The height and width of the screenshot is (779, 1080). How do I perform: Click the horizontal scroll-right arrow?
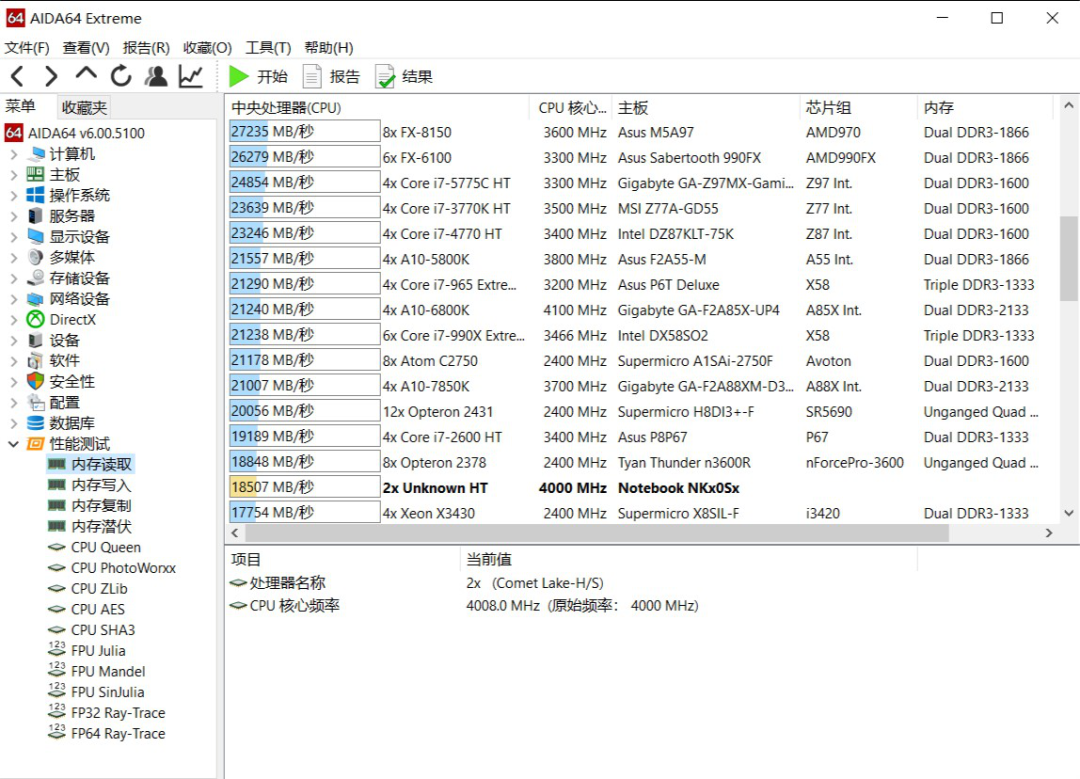(x=1048, y=533)
